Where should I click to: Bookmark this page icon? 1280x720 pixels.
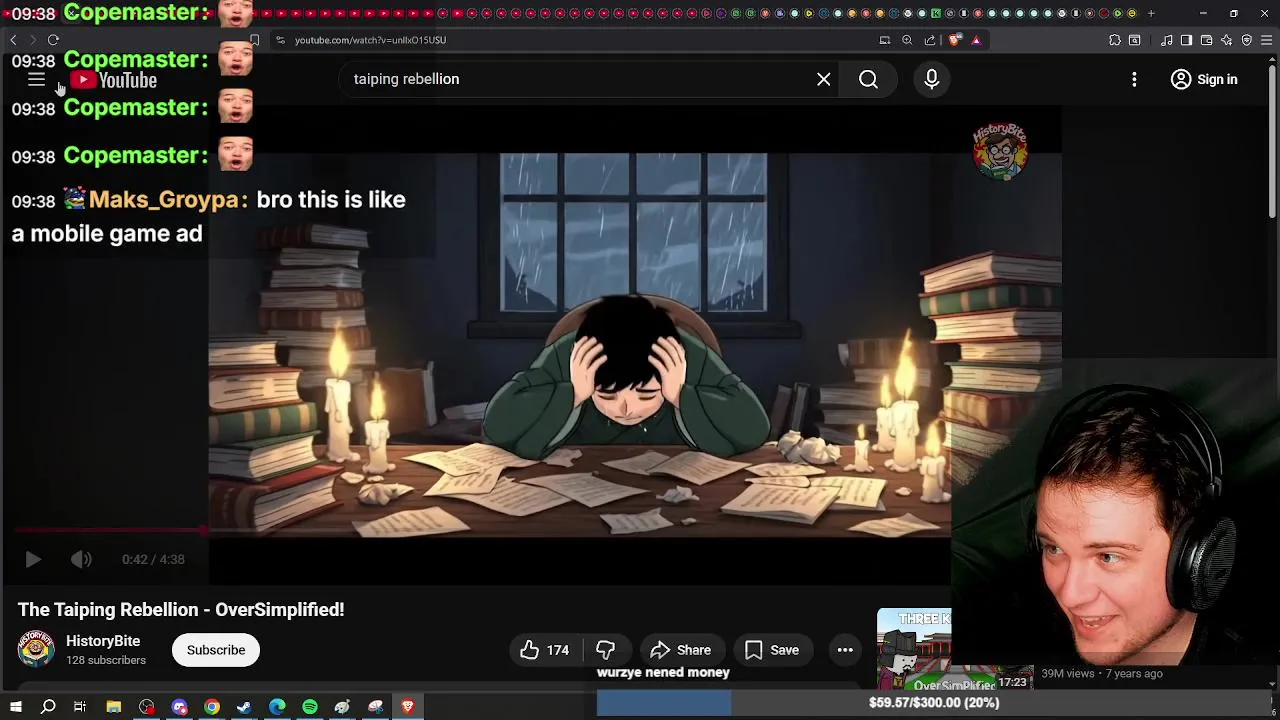254,40
